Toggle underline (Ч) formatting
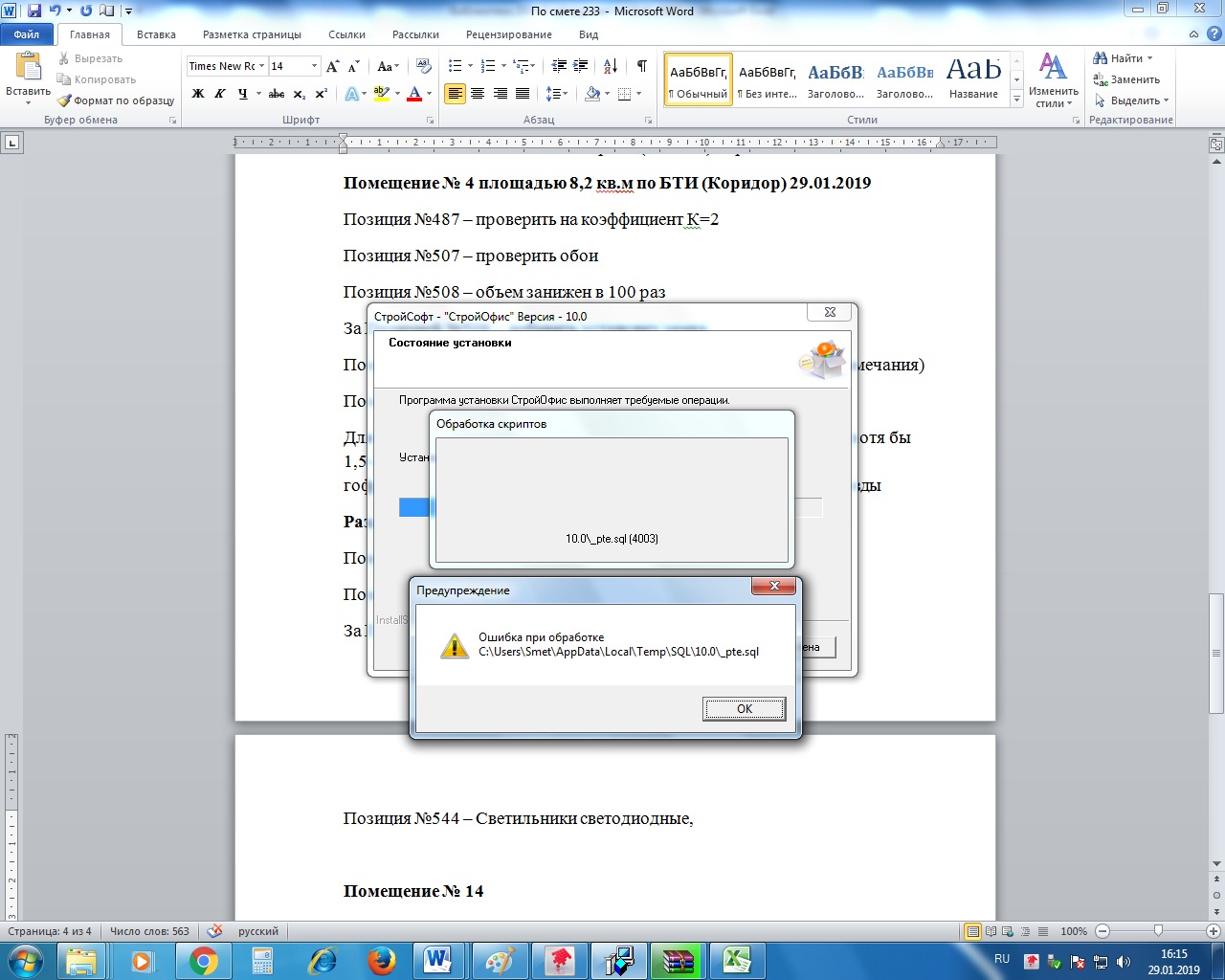1225x980 pixels. coord(243,94)
